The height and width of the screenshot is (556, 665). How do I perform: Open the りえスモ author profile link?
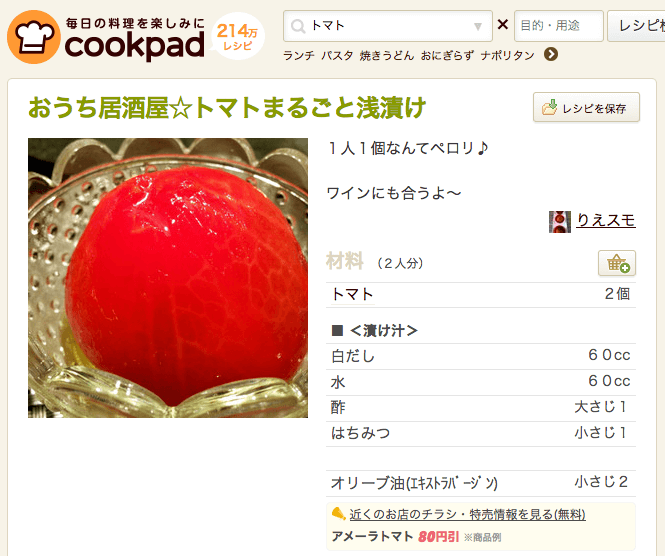[606, 221]
